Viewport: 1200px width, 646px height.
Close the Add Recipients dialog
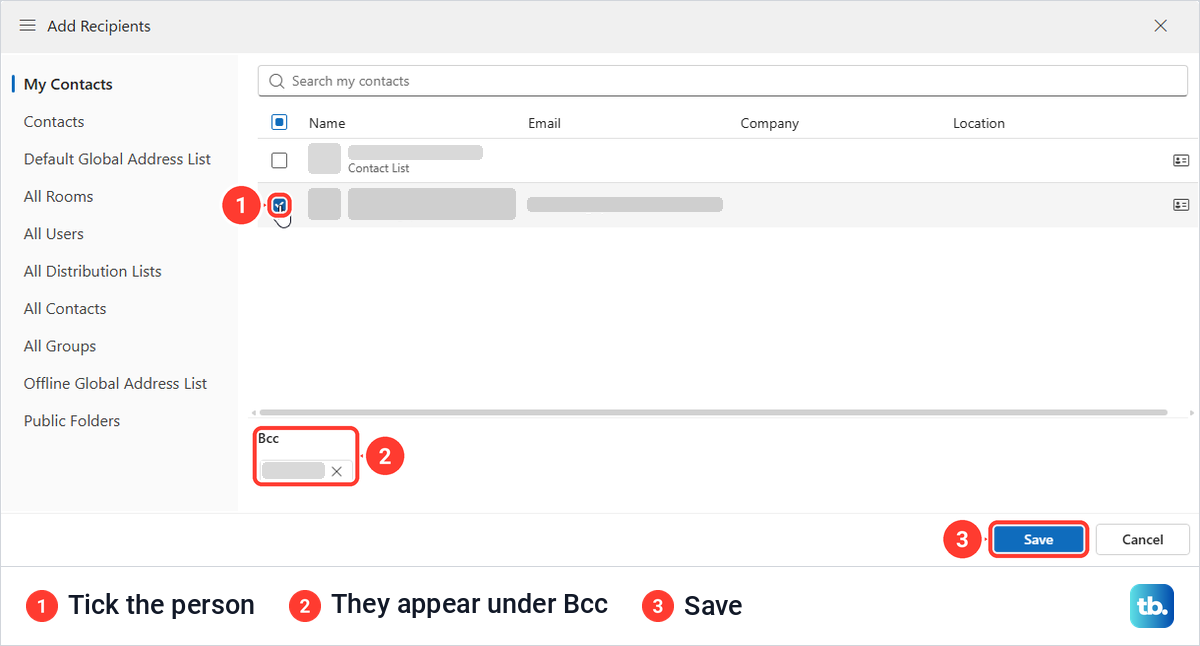tap(1160, 26)
